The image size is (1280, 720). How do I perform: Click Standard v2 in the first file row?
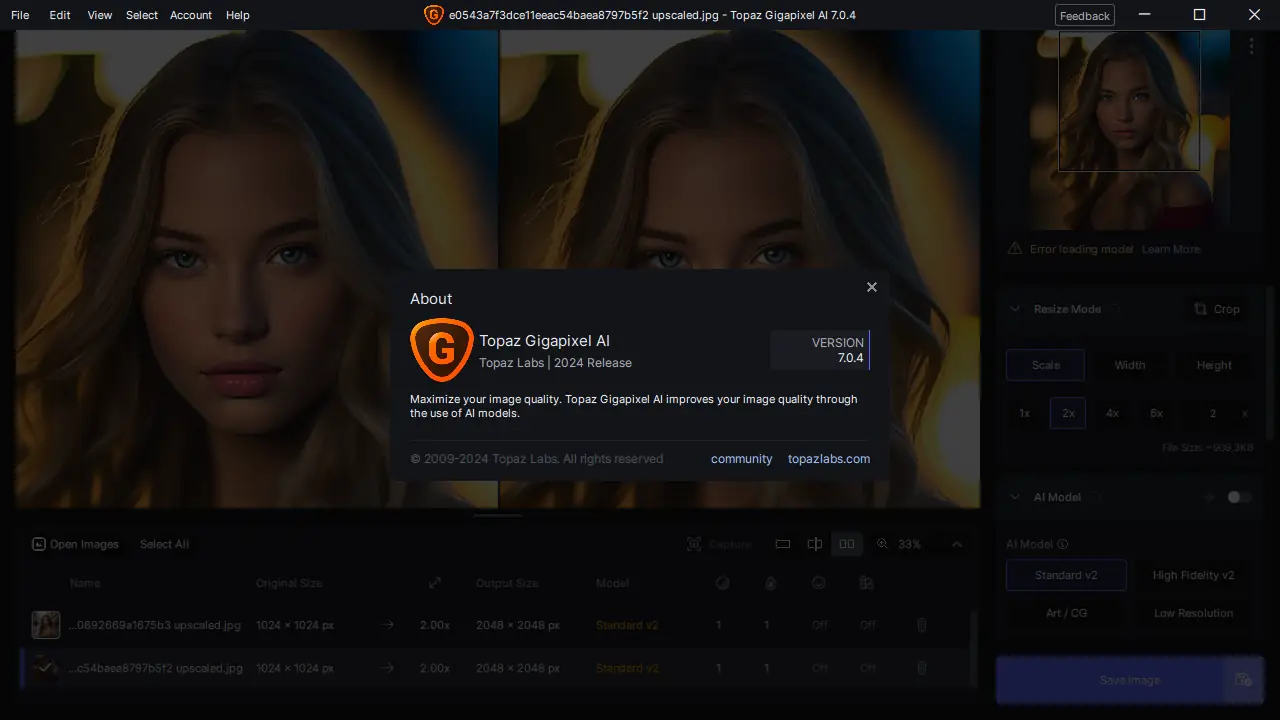(627, 625)
